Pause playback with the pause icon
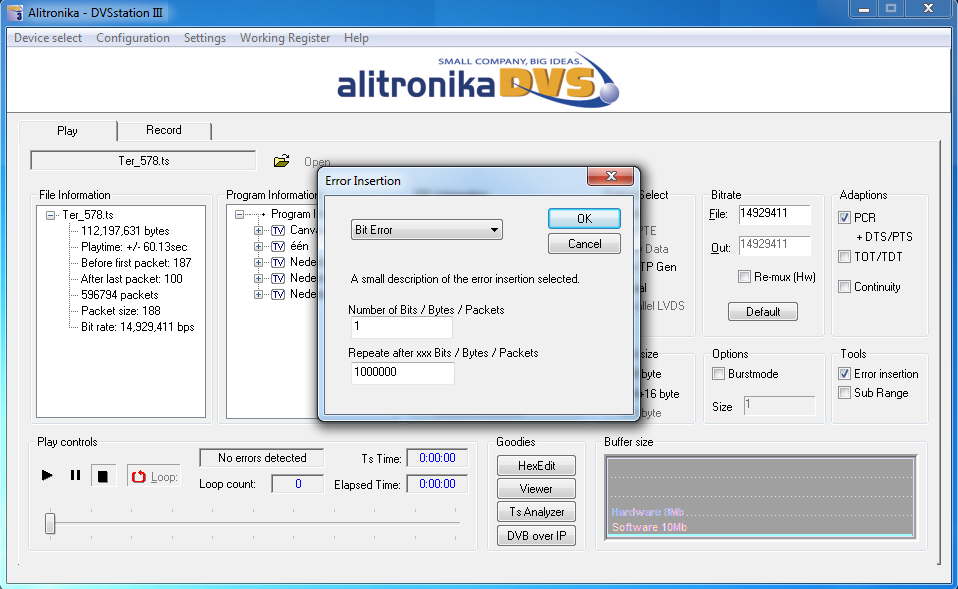This screenshot has width=958, height=589. coord(75,476)
